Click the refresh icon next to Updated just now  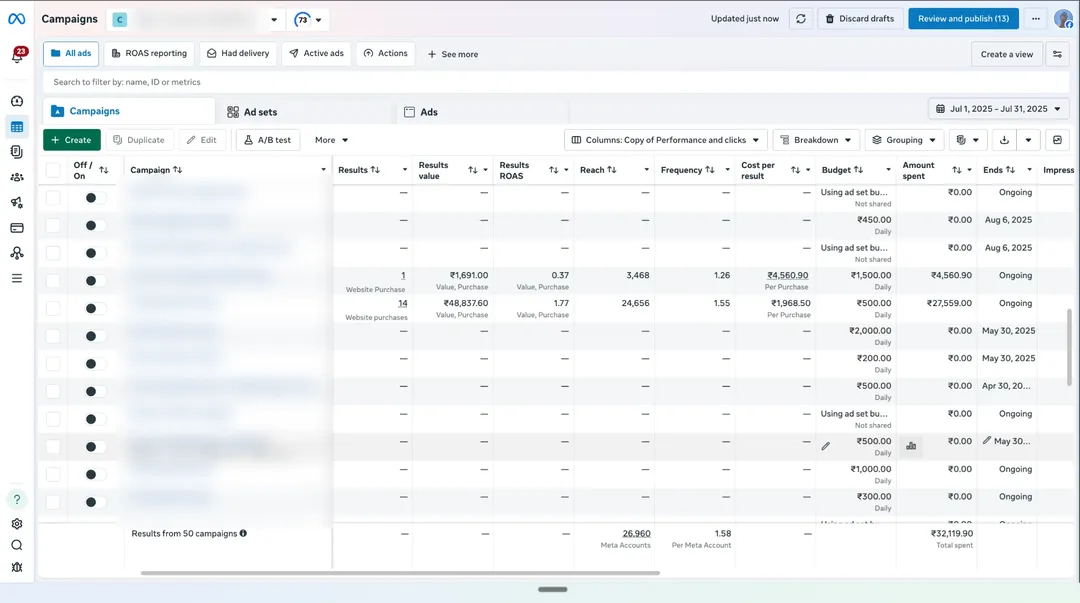pyautogui.click(x=800, y=19)
